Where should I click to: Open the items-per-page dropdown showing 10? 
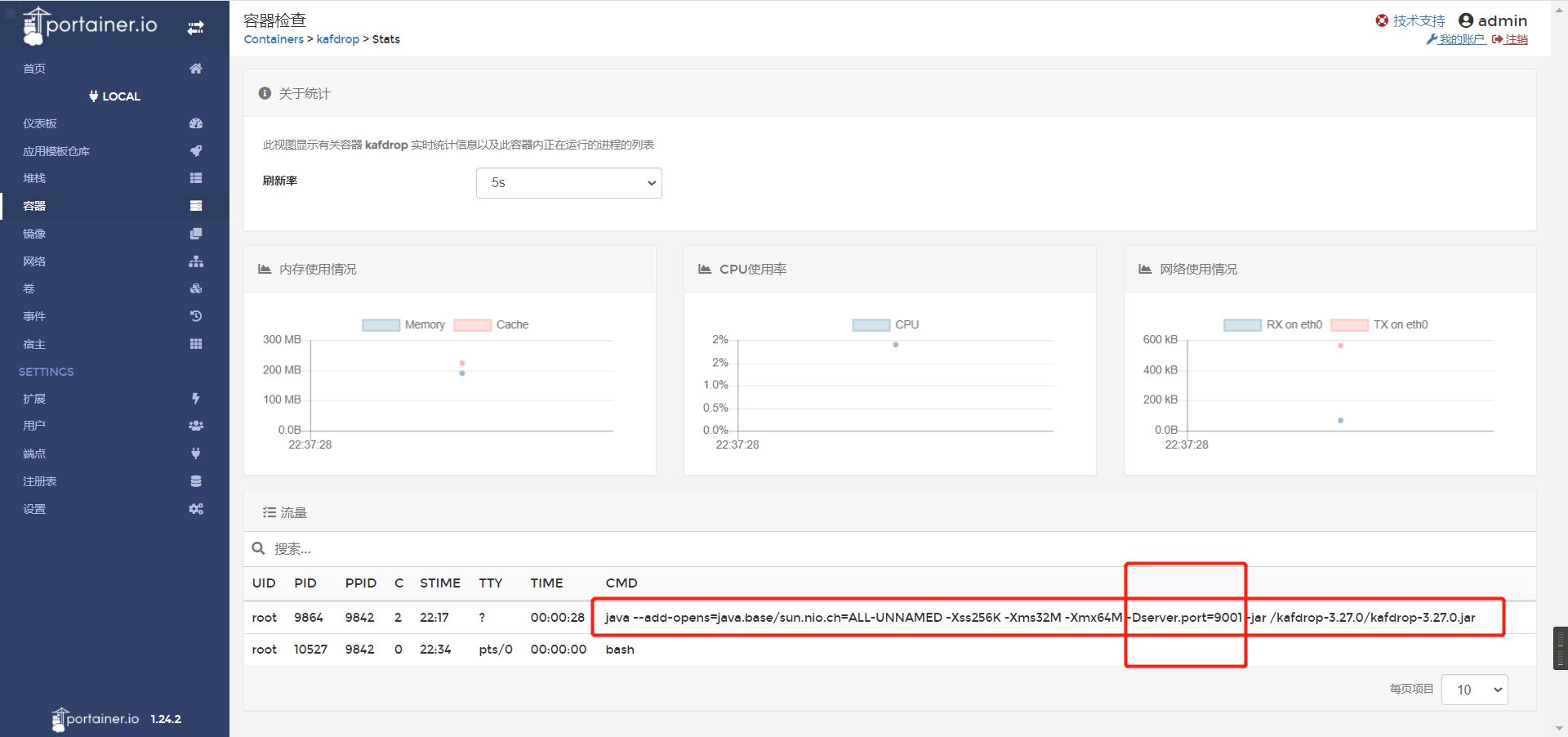click(x=1474, y=690)
